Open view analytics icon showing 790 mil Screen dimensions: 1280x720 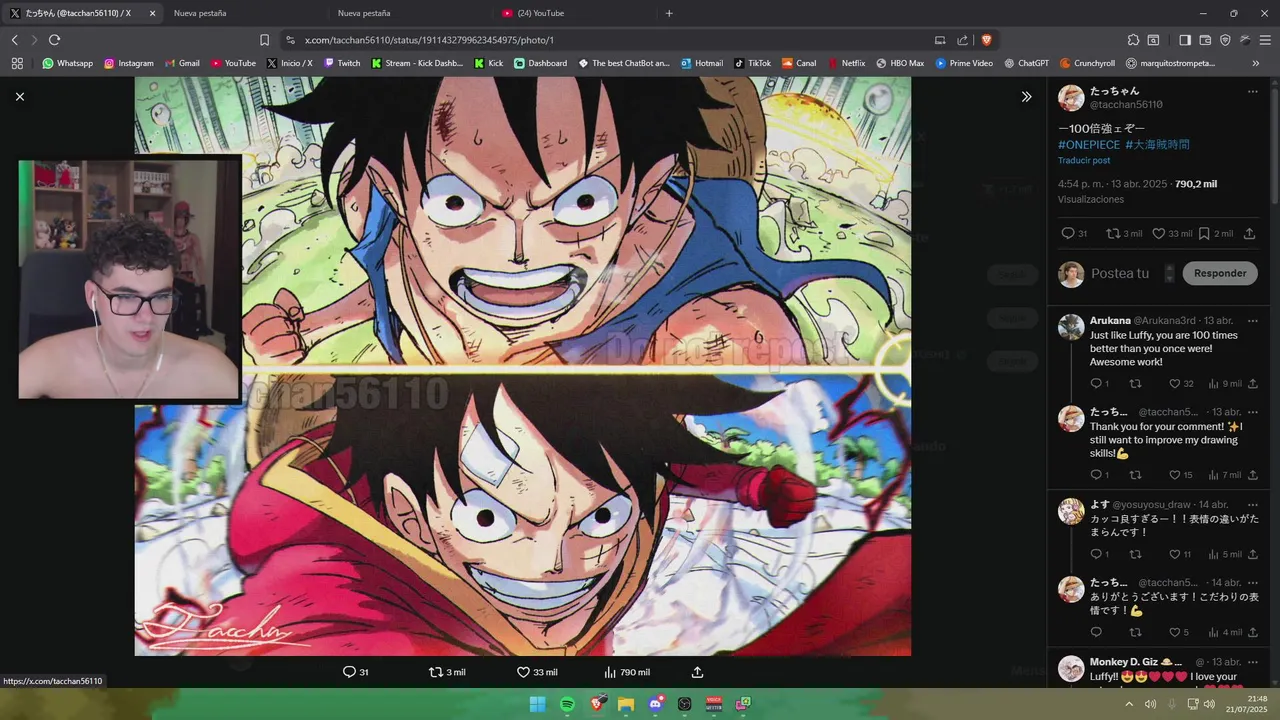coord(610,672)
